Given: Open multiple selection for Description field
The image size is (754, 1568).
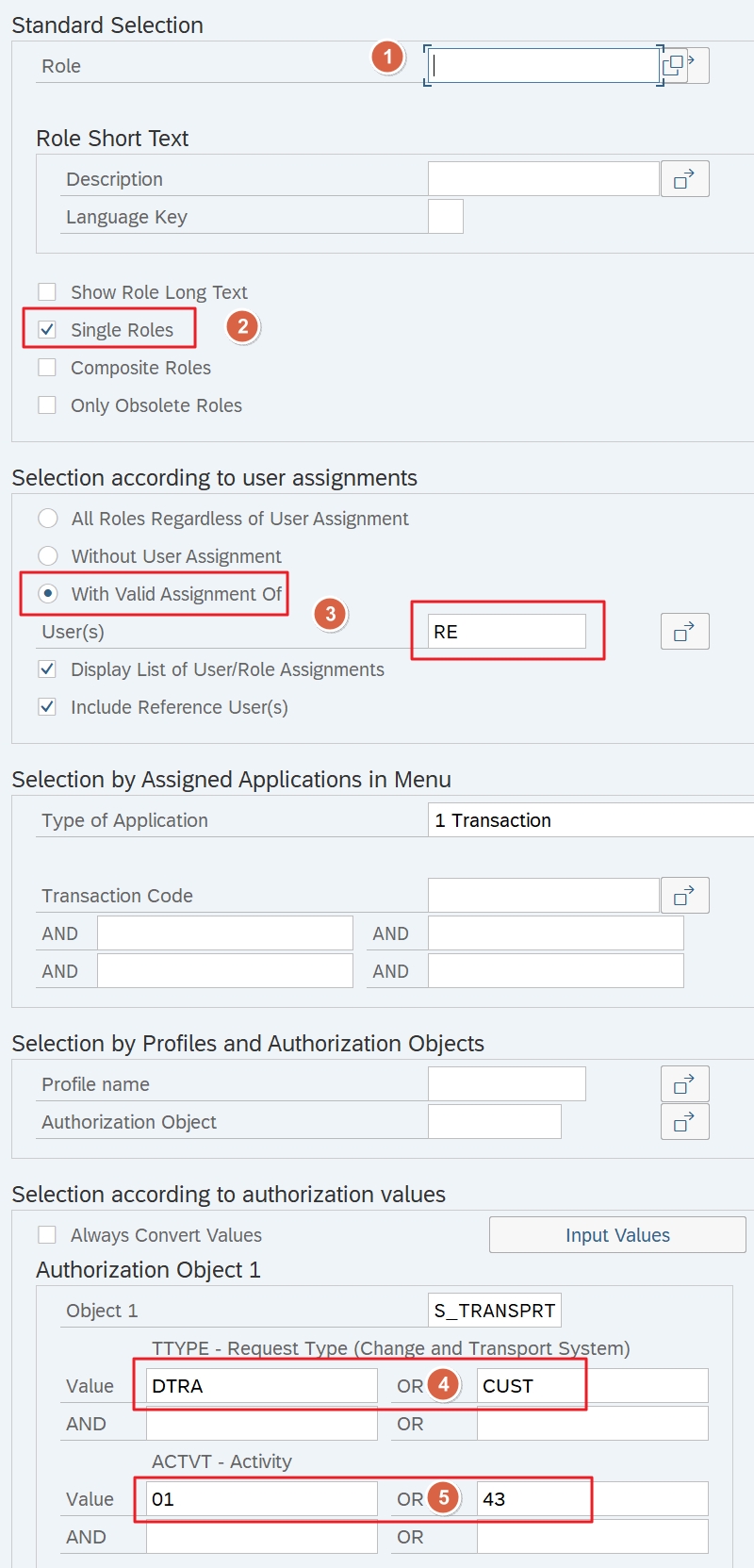Looking at the screenshot, I should click(x=684, y=179).
